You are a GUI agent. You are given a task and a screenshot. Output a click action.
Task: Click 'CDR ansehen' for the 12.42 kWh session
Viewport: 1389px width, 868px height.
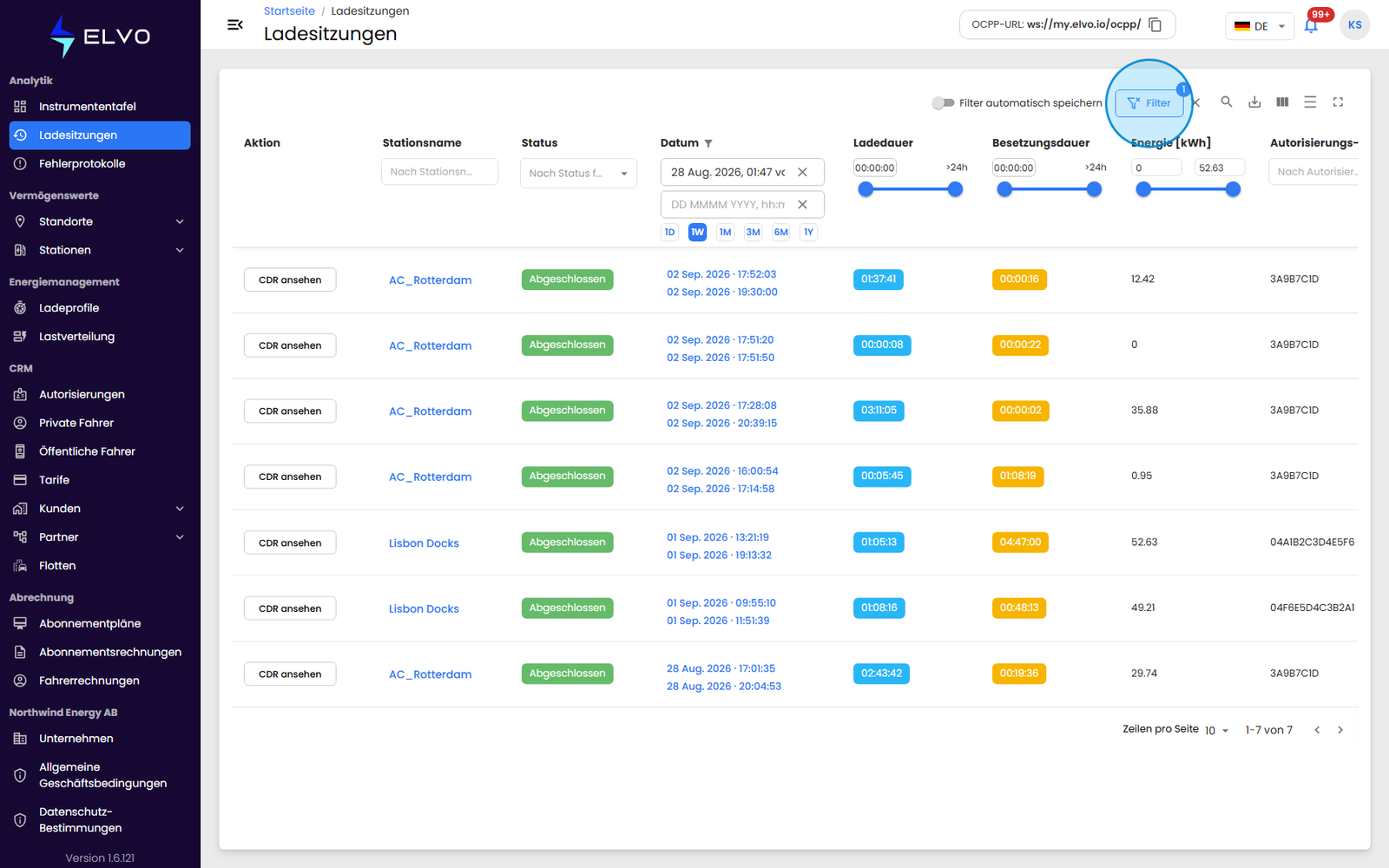(290, 279)
